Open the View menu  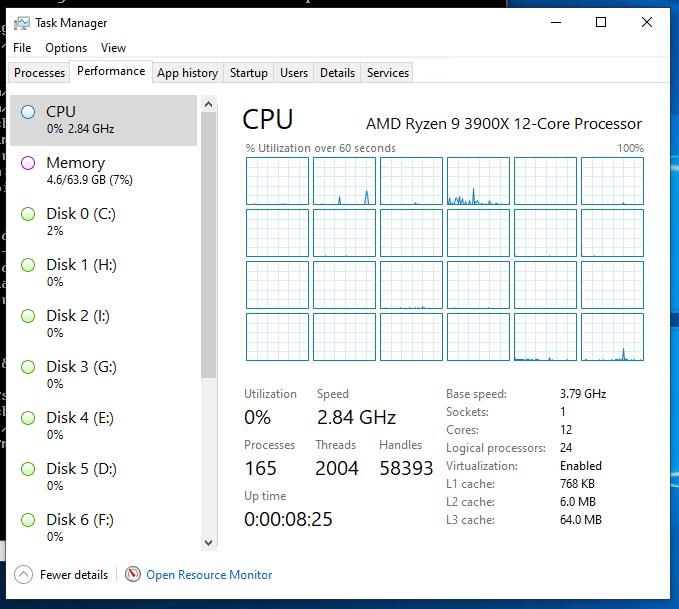pos(113,48)
